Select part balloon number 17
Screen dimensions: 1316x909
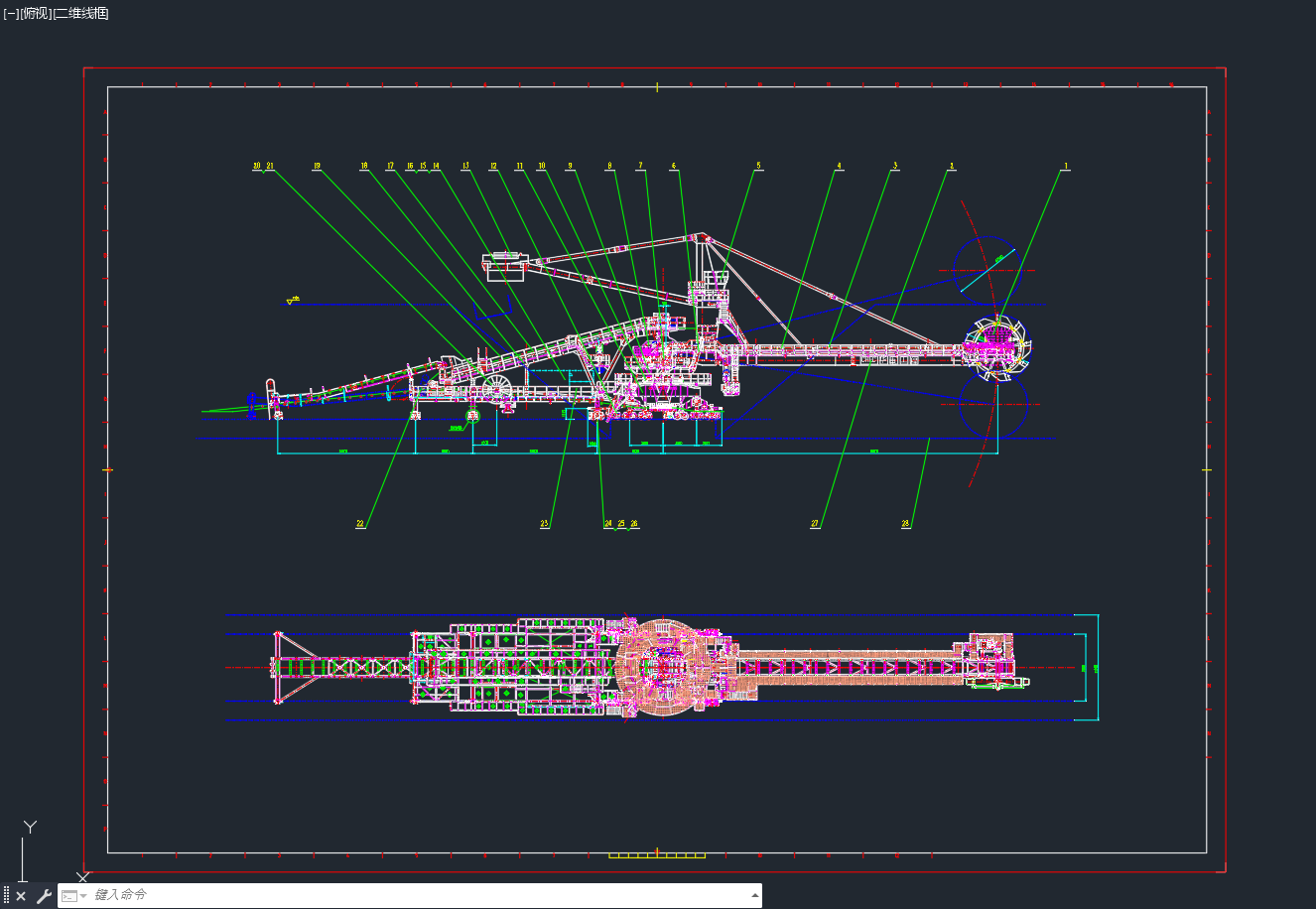390,167
